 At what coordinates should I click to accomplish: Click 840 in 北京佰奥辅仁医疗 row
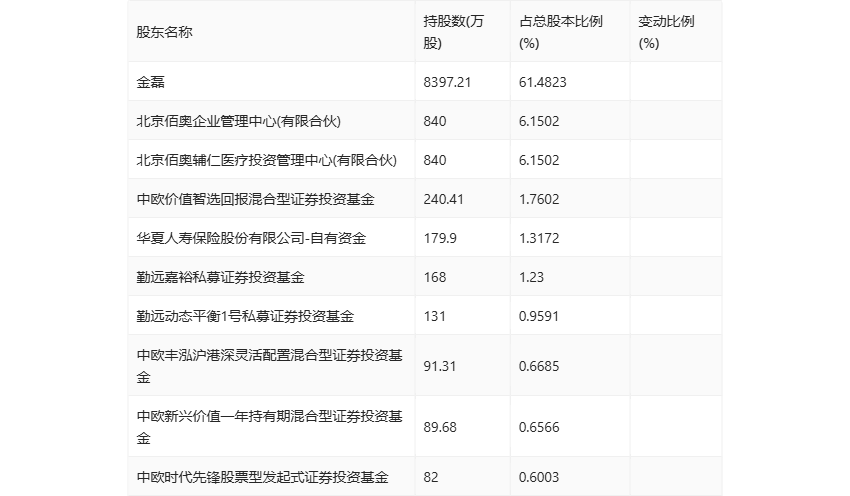pos(435,160)
